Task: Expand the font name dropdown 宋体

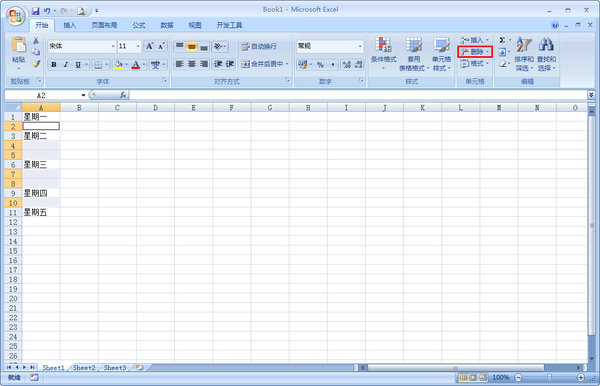Action: (113, 46)
